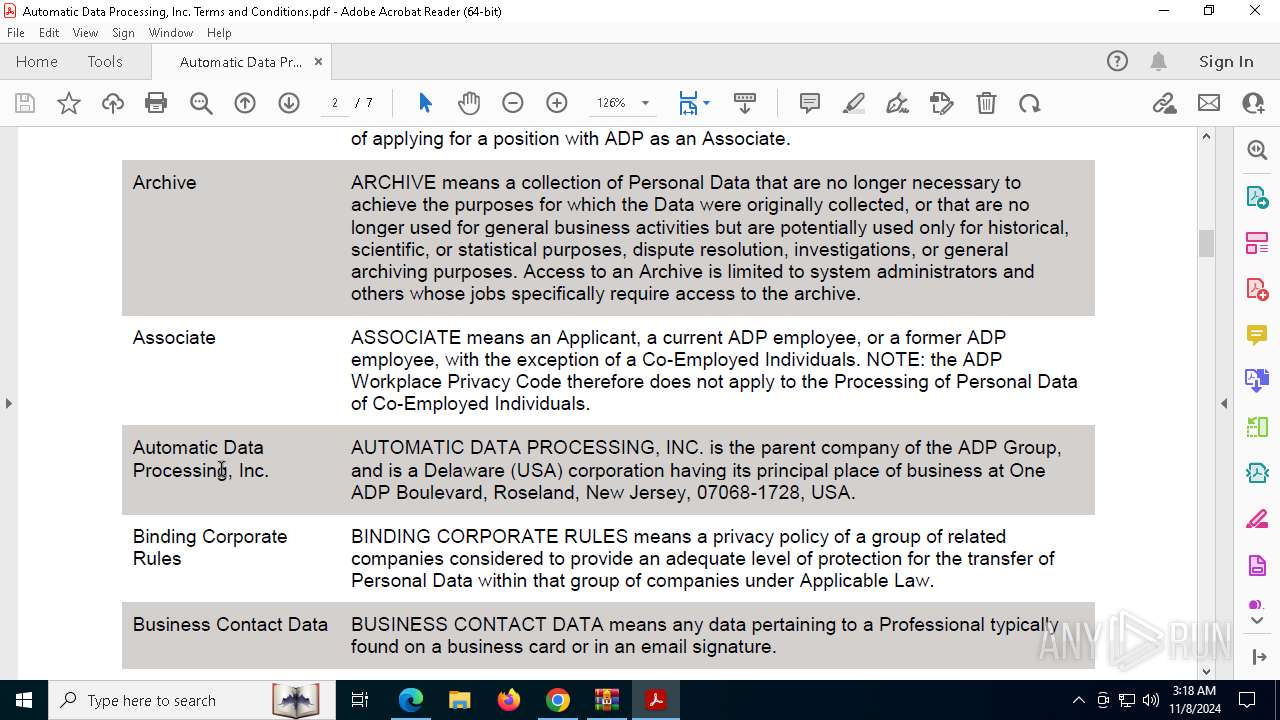Star this file as a bookmark
Image resolution: width=1280 pixels, height=720 pixels.
click(x=69, y=103)
